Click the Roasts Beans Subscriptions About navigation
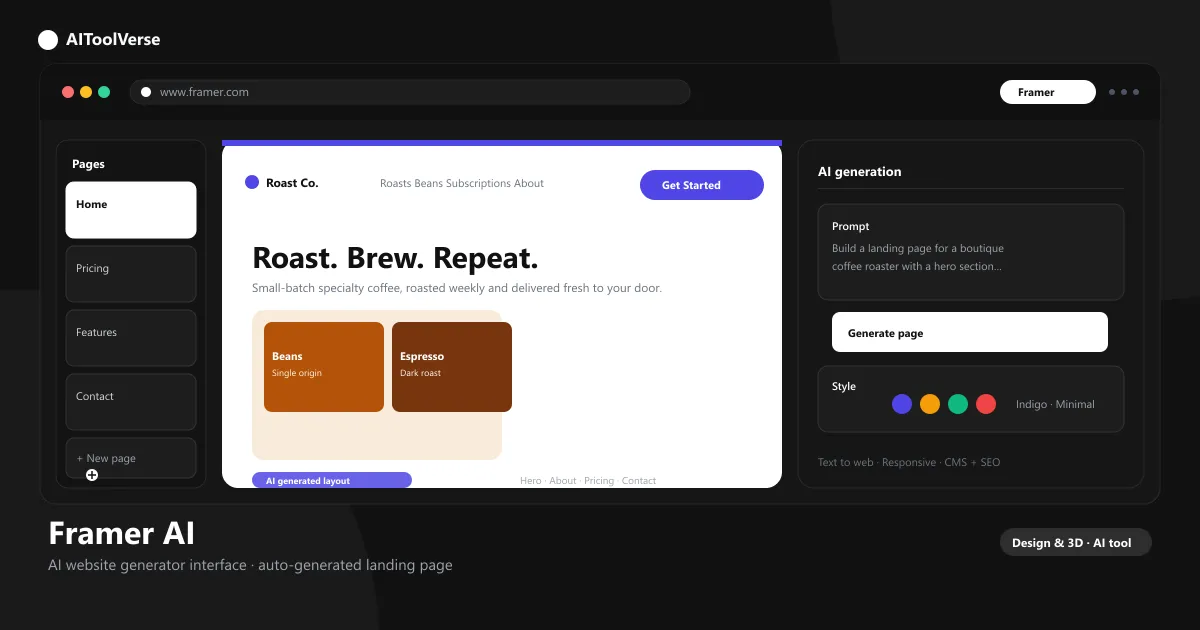 point(462,183)
